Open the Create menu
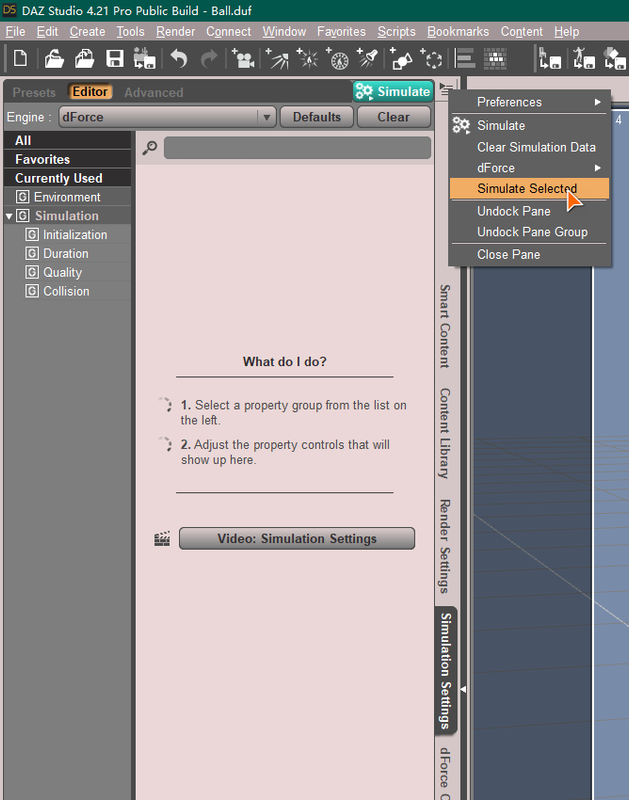The width and height of the screenshot is (629, 800). tap(87, 32)
